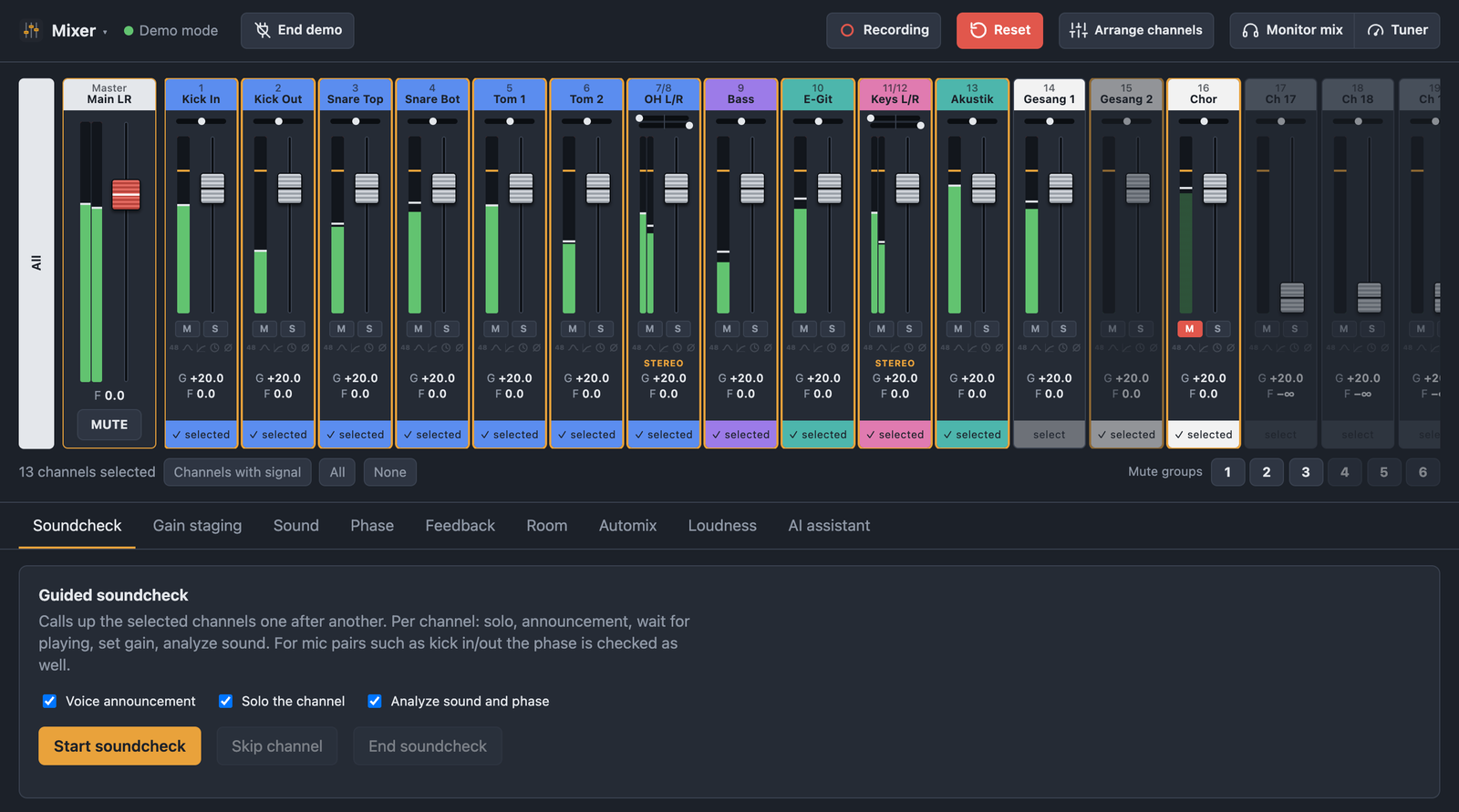Toggle the phase invert icon on Chor

coord(1231,347)
